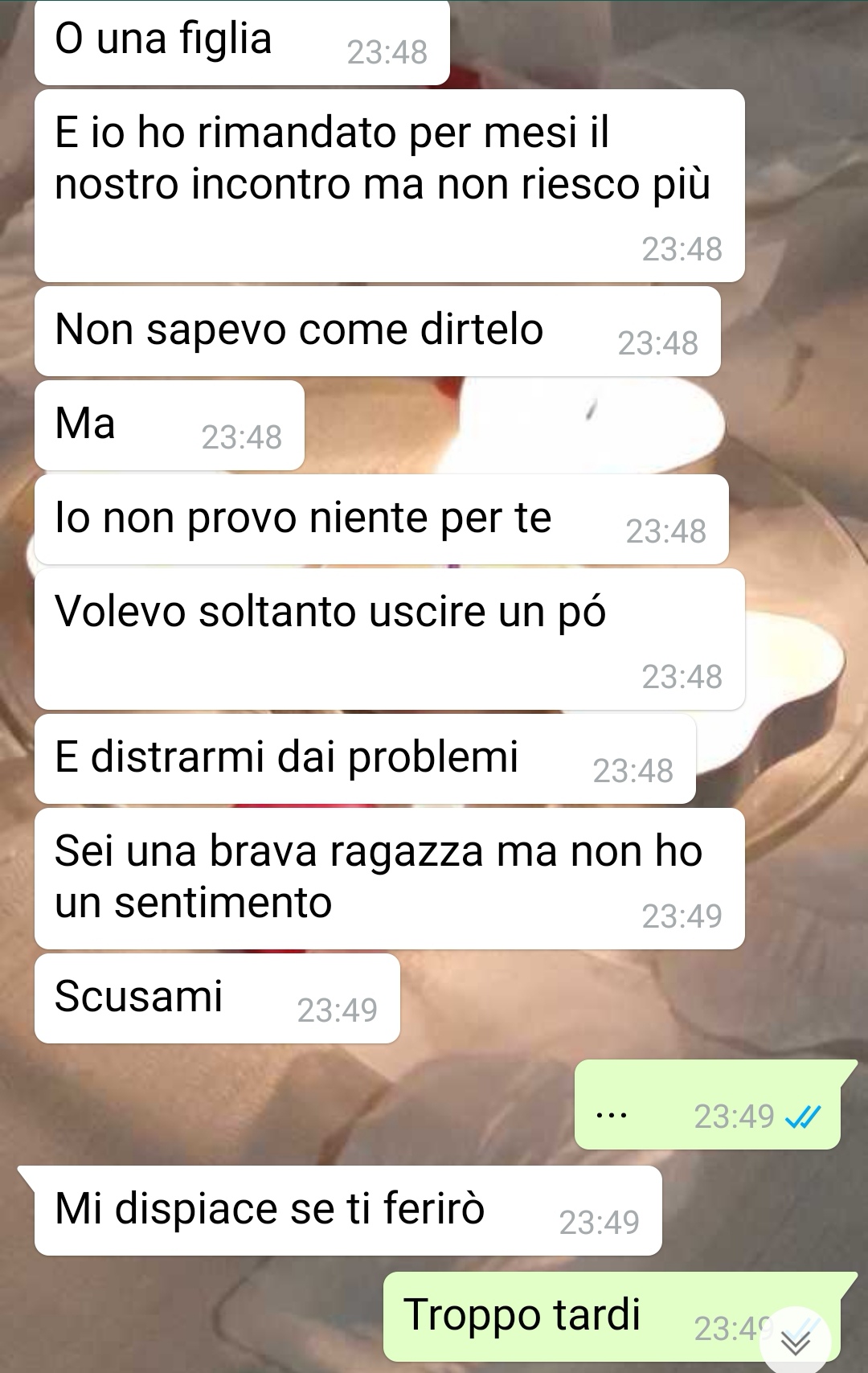Select 'Io non provo niente per te' message
This screenshot has width=868, height=1373.
tap(382, 519)
